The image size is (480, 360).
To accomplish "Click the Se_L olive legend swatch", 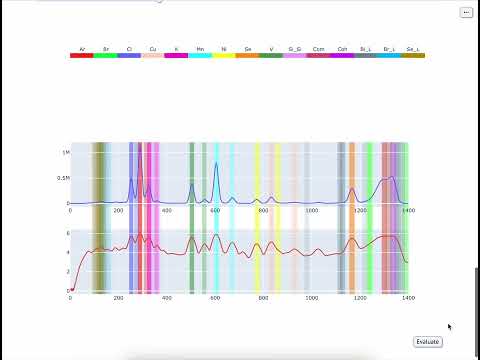I will (413, 56).
